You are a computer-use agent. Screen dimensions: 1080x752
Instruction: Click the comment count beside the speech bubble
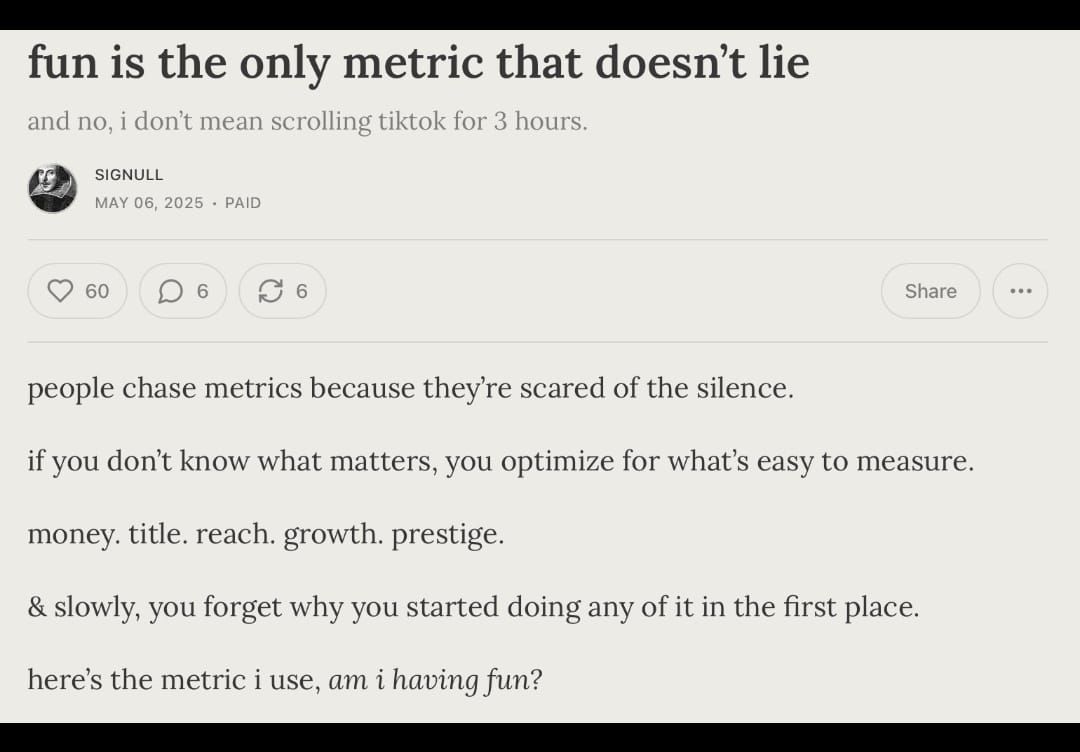[x=202, y=291]
